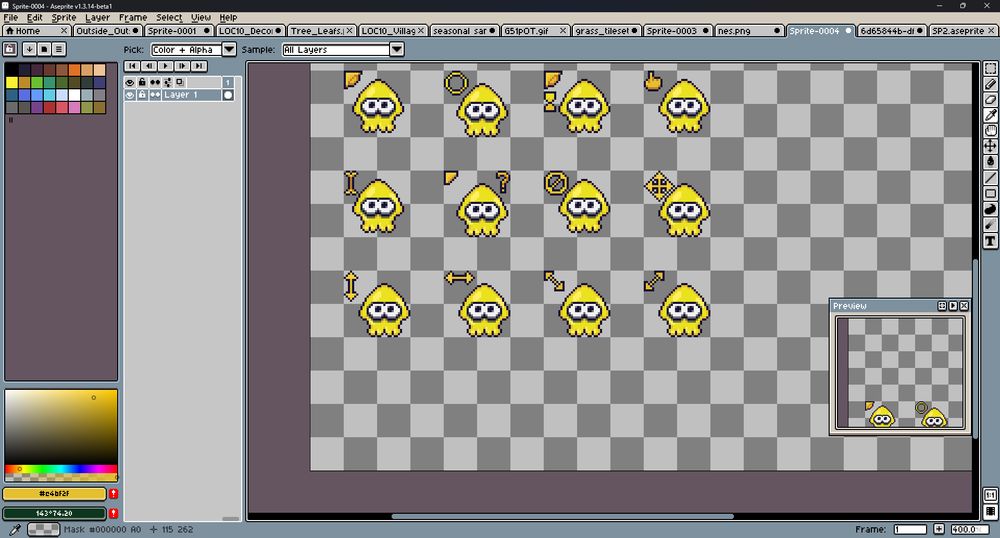Open the palette sort arrow button
Viewport: 1000px width, 538px height.
[x=29, y=49]
